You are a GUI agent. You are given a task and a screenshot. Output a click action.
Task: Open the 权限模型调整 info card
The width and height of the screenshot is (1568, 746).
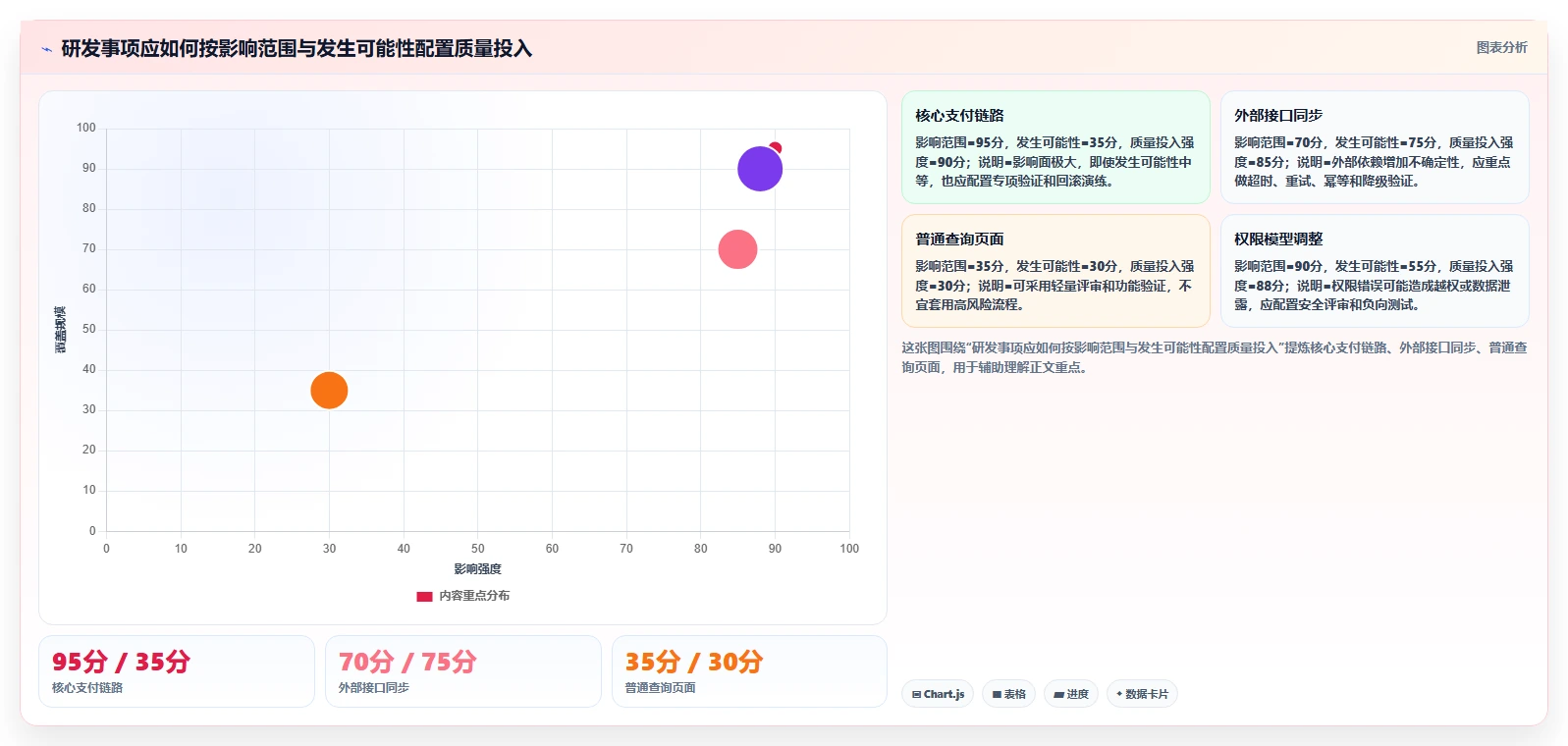click(1375, 271)
